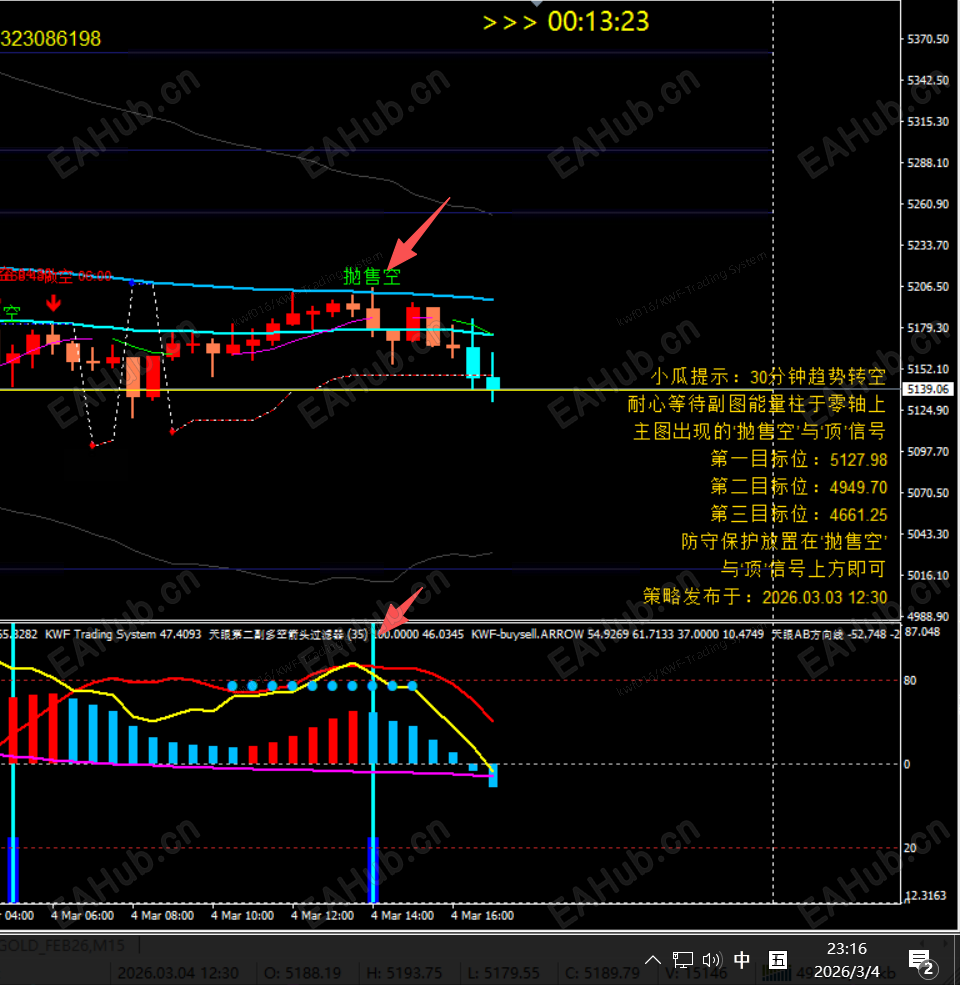
Task: Click time axis label 4 Mar 10:00
Action: click(x=243, y=916)
